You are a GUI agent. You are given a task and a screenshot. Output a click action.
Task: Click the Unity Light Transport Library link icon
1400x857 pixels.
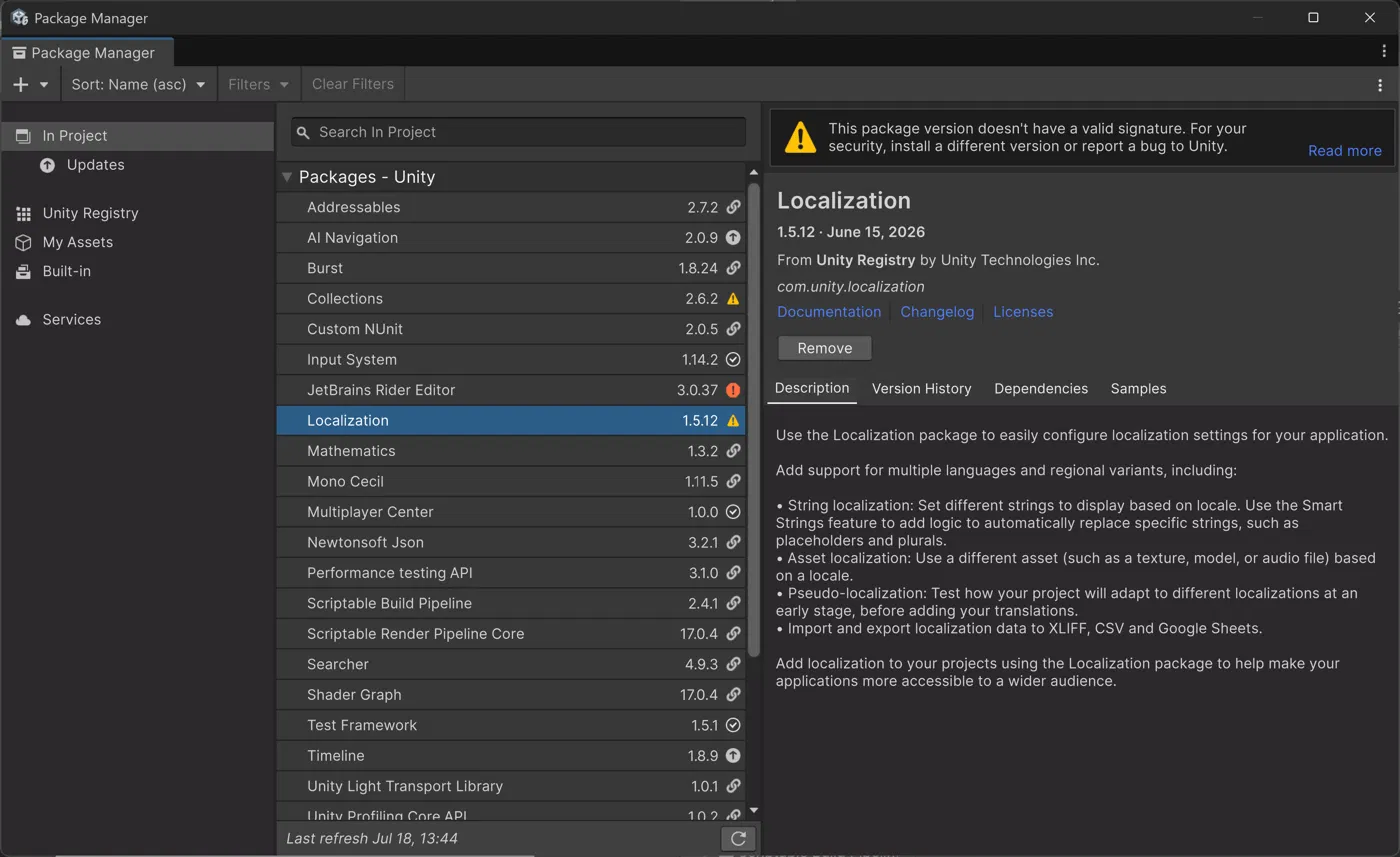[x=733, y=787]
